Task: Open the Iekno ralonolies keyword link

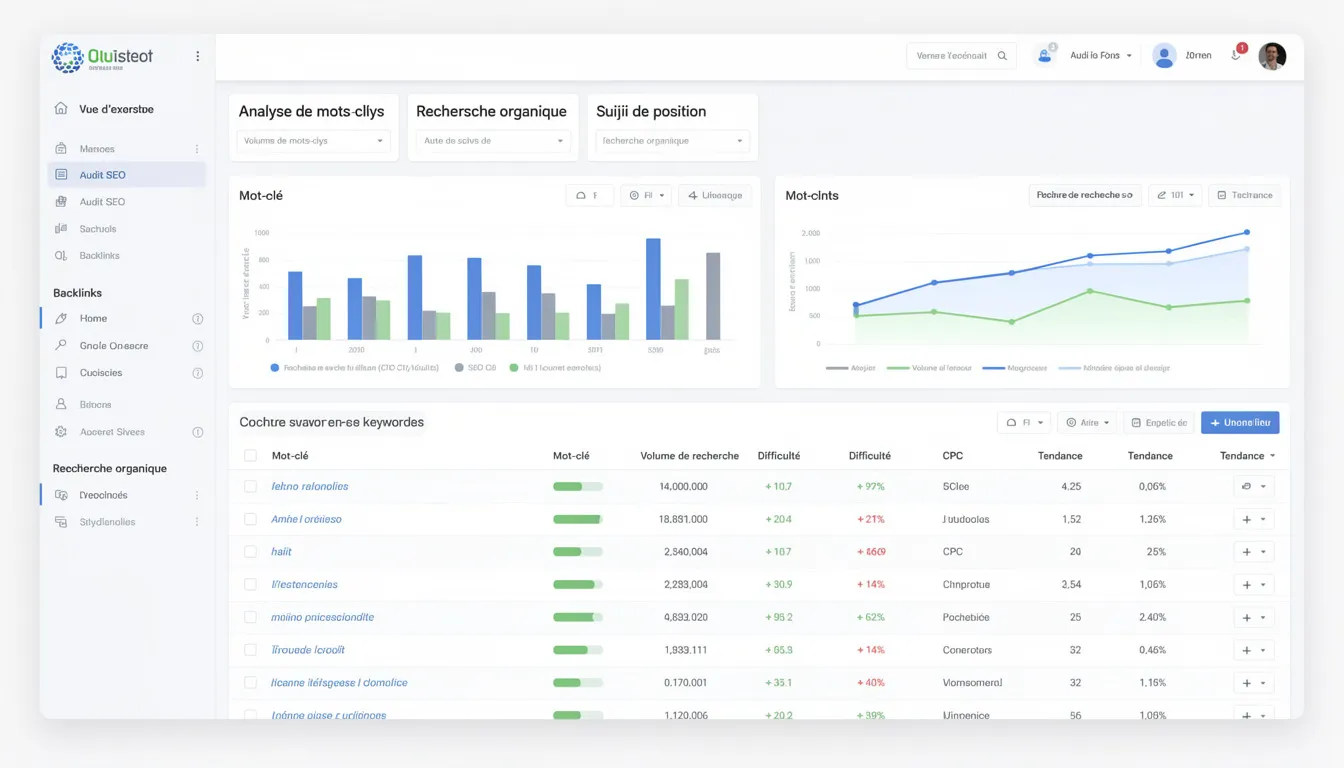Action: pos(310,486)
